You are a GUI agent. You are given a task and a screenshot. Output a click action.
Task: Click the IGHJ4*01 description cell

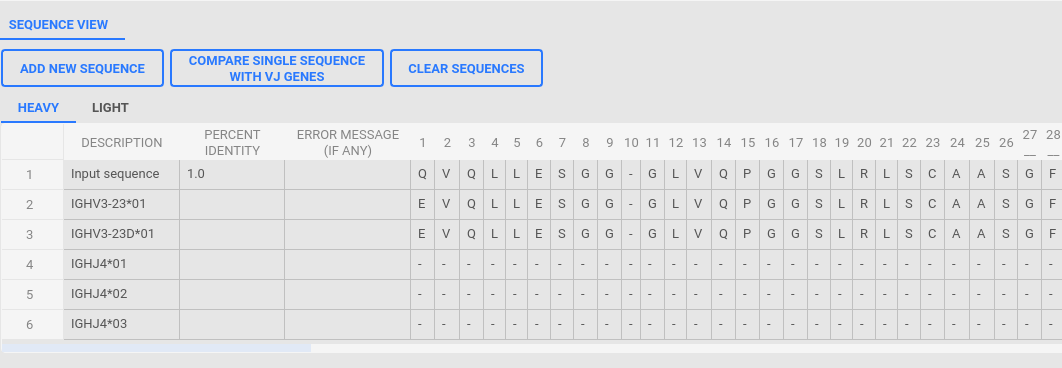tap(122, 264)
